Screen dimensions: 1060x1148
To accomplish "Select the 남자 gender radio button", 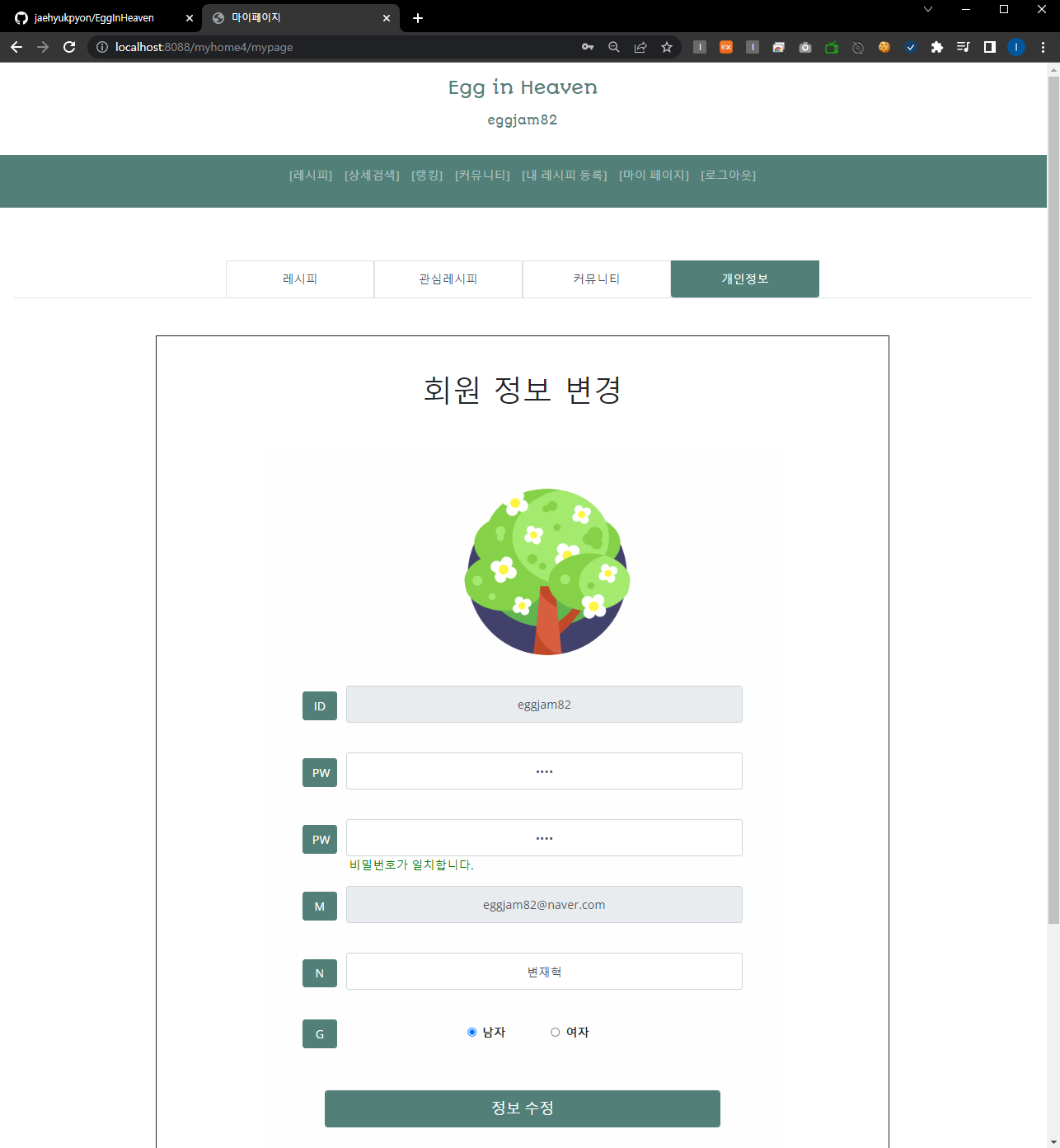I will coord(471,1032).
